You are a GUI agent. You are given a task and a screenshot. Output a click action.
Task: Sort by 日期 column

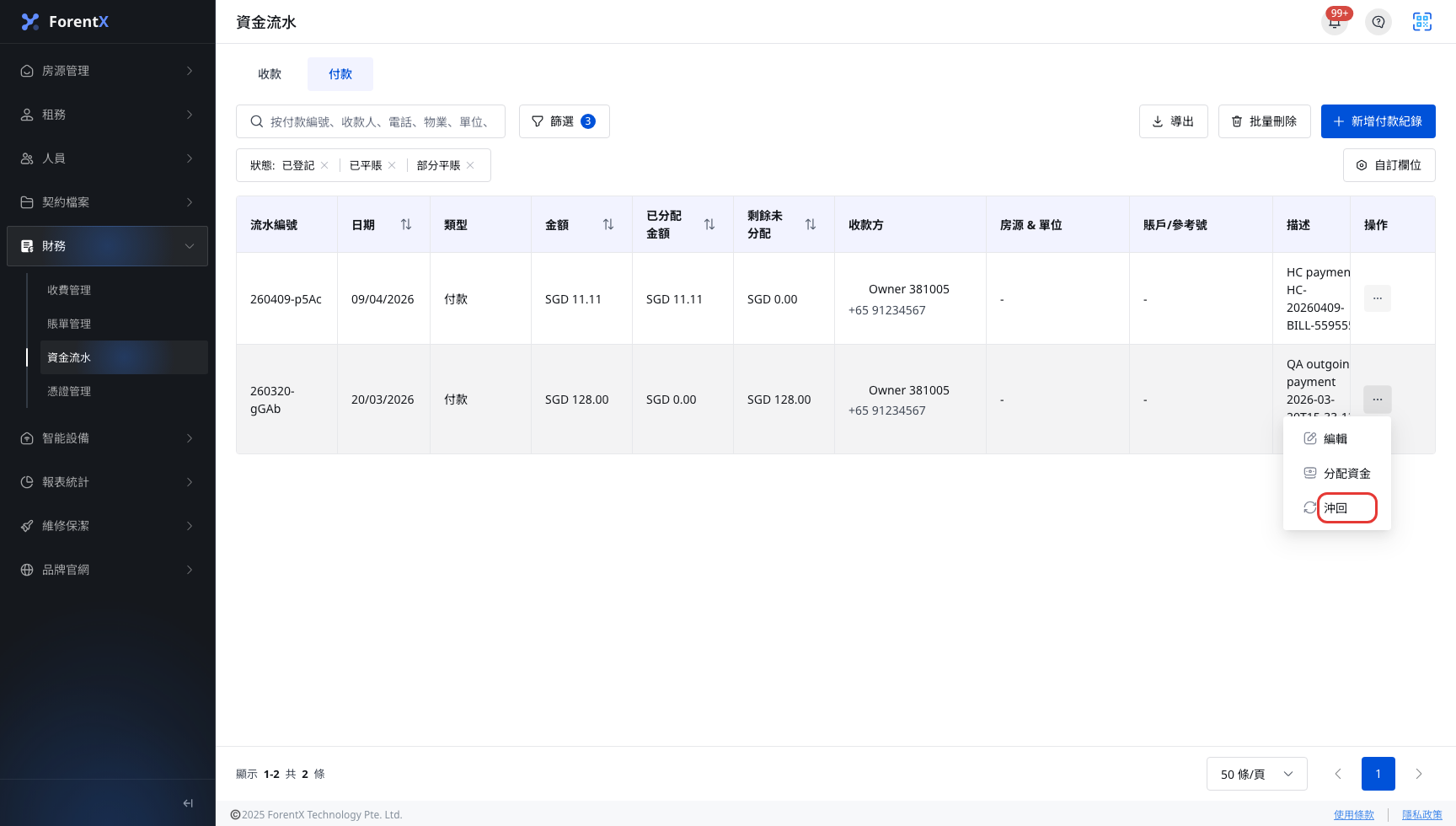point(406,224)
